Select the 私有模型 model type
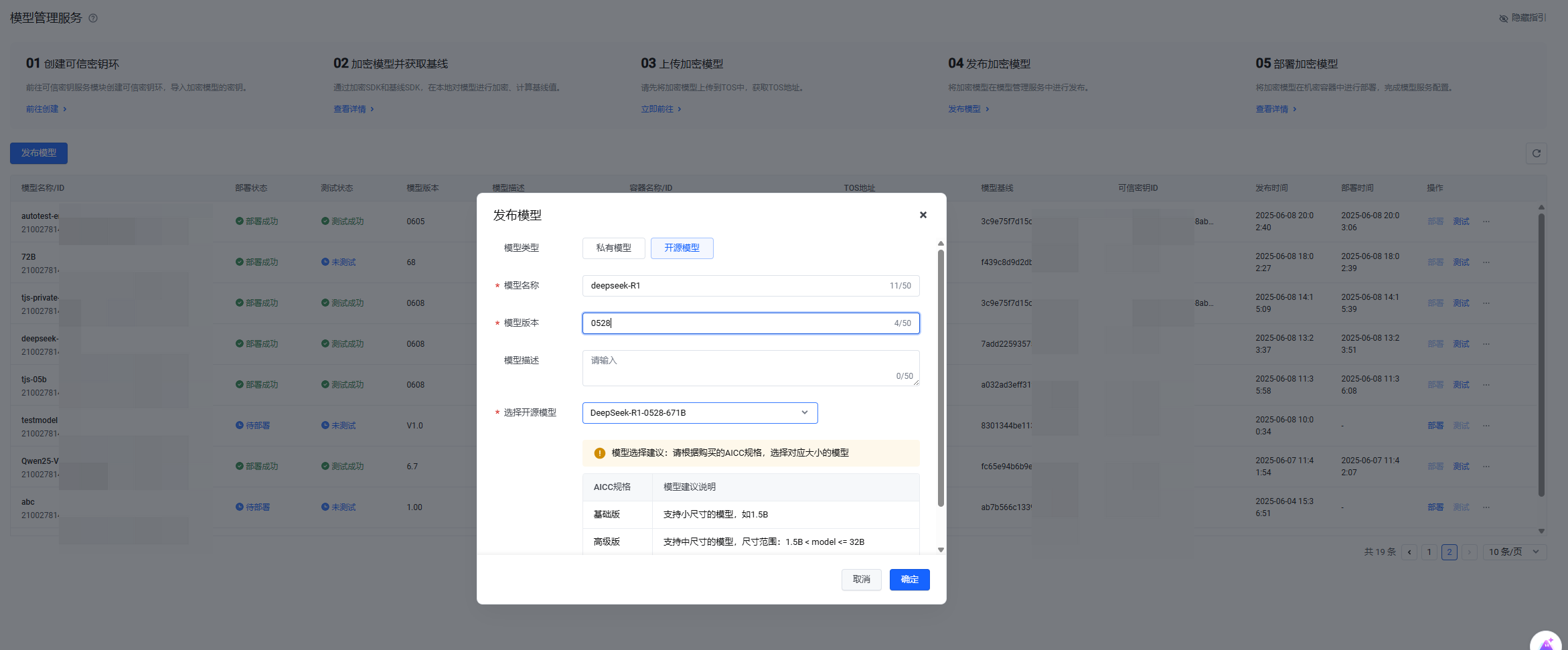Image resolution: width=1568 pixels, height=650 pixels. [614, 248]
